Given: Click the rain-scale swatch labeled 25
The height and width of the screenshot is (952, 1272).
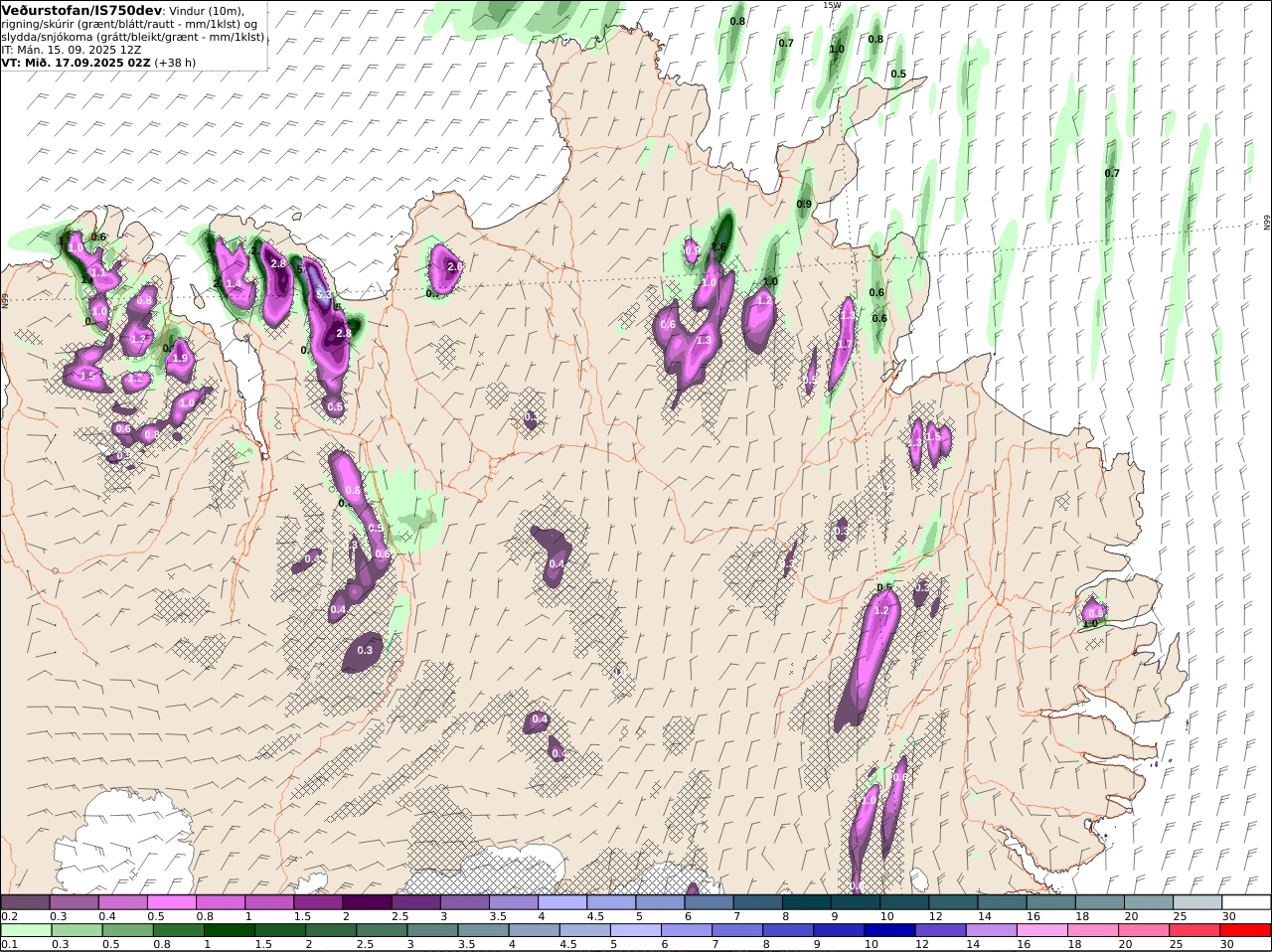Looking at the screenshot, I should tap(1194, 930).
